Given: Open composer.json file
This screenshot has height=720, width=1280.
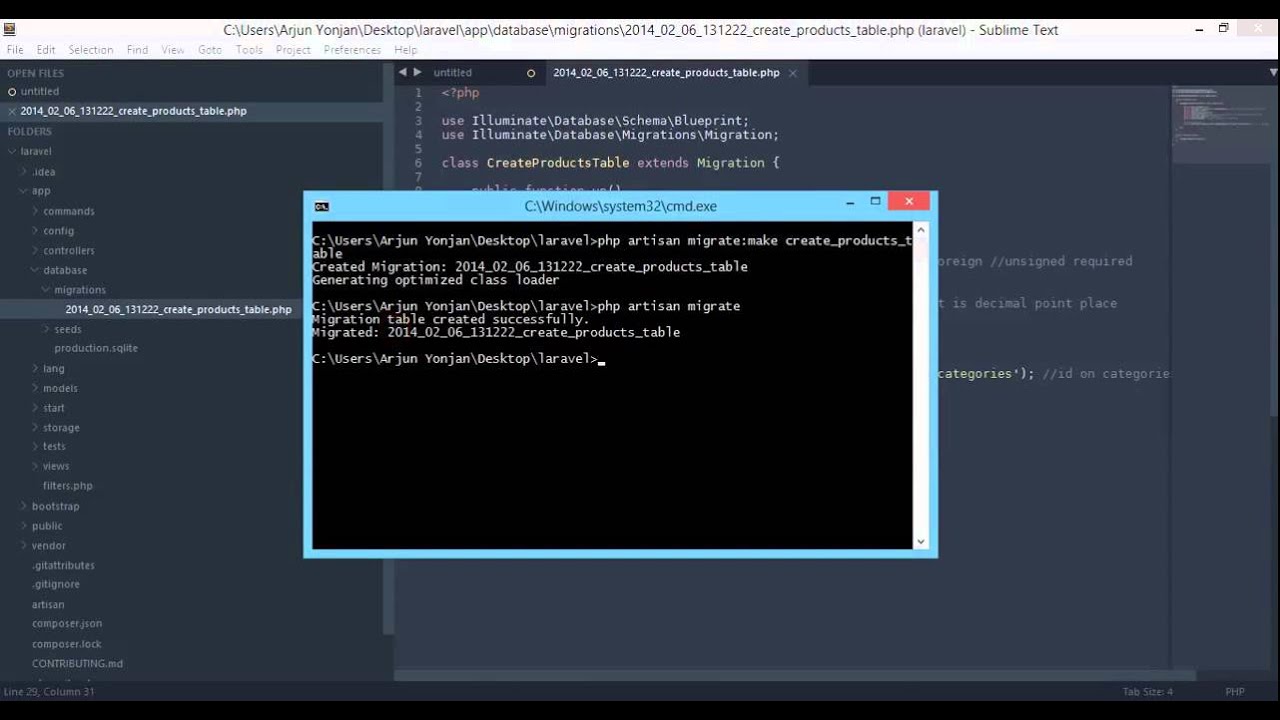Looking at the screenshot, I should pyautogui.click(x=67, y=623).
